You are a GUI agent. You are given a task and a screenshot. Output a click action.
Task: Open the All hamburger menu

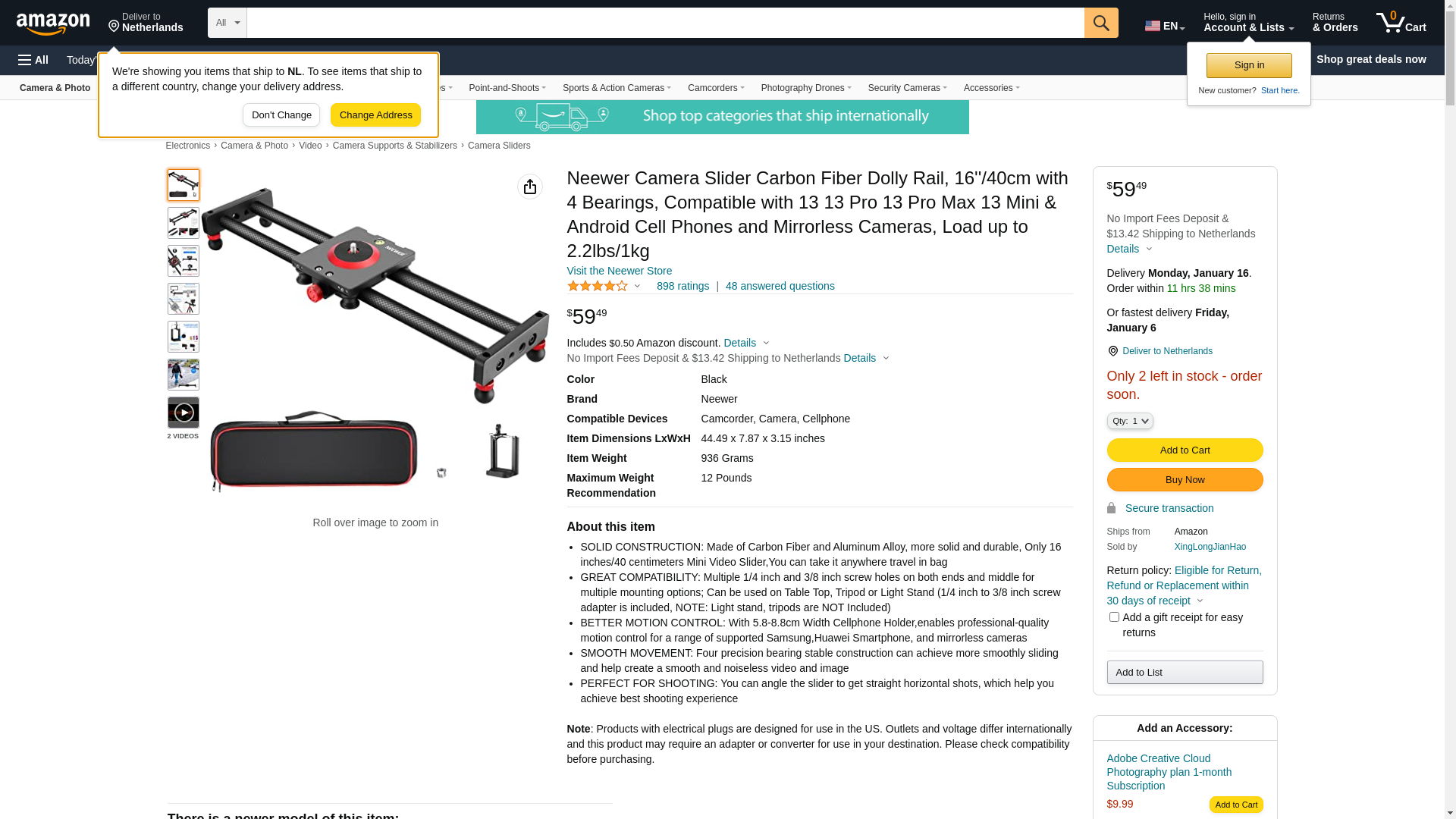(x=33, y=60)
